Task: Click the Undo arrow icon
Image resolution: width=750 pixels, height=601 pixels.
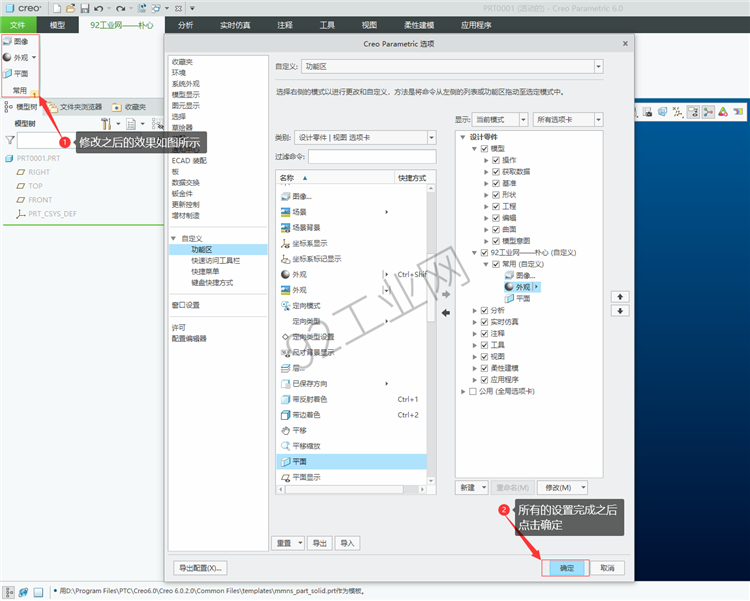Action: pyautogui.click(x=99, y=8)
